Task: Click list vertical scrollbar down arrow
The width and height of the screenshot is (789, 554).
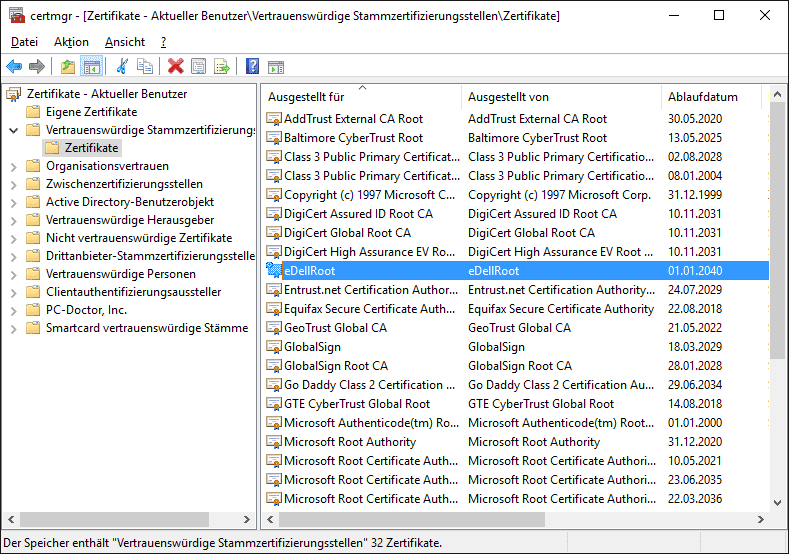Action: pos(777,502)
